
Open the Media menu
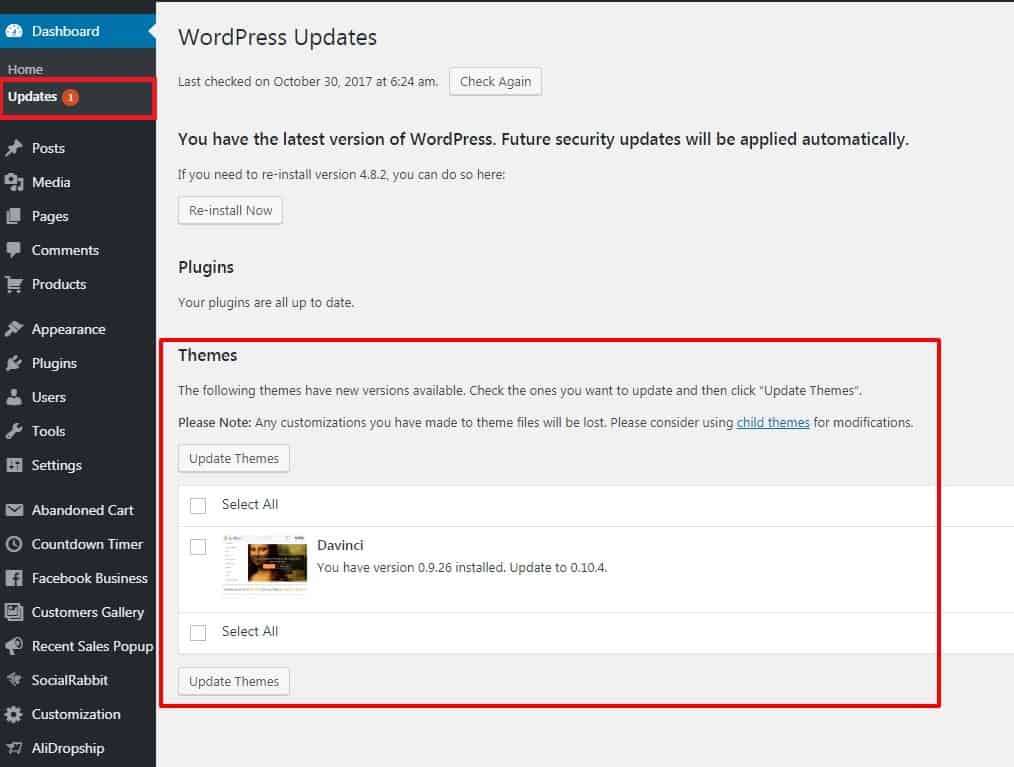click(x=78, y=182)
